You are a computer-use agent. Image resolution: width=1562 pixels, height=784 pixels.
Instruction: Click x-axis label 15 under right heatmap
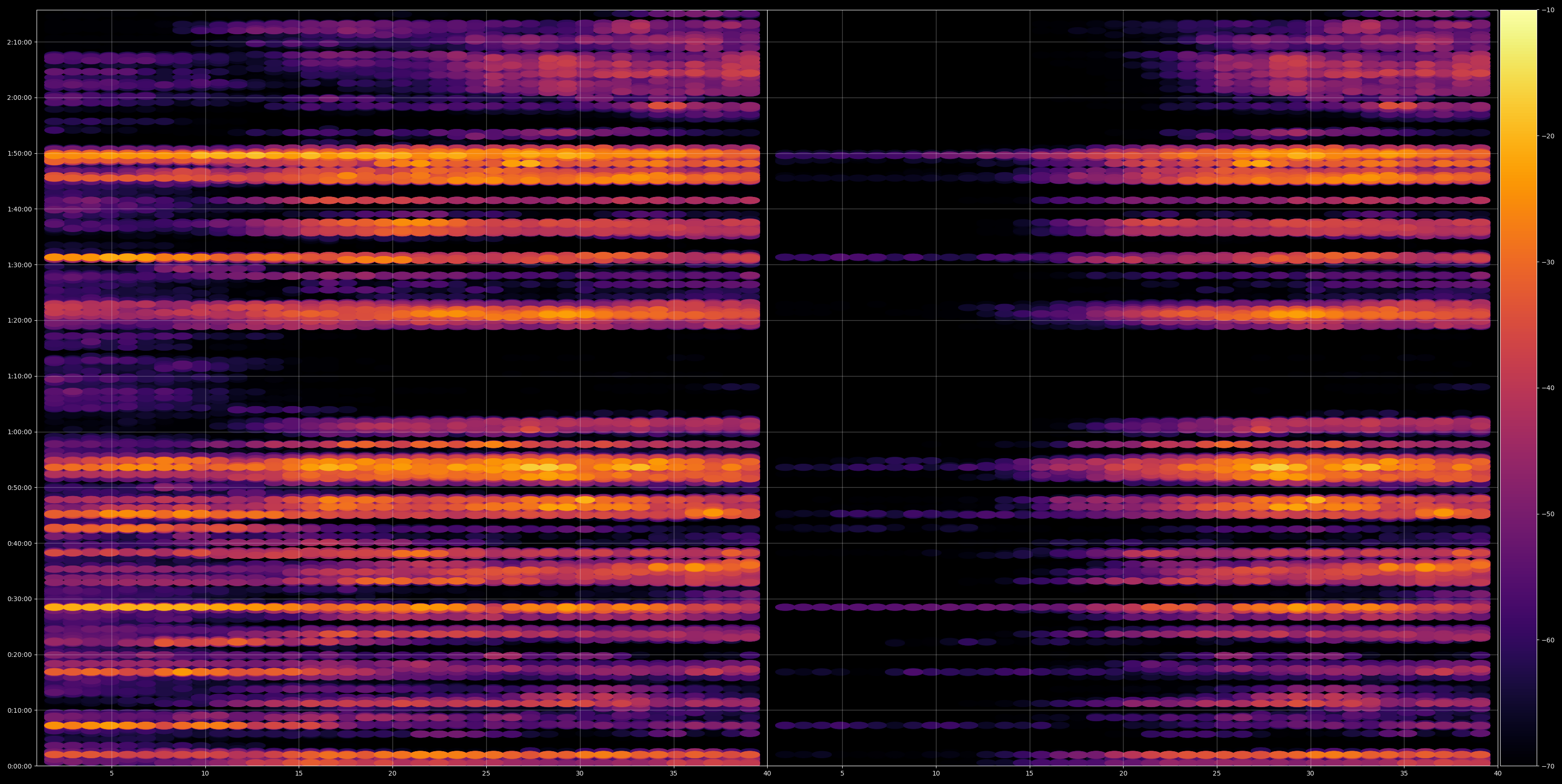[1030, 774]
